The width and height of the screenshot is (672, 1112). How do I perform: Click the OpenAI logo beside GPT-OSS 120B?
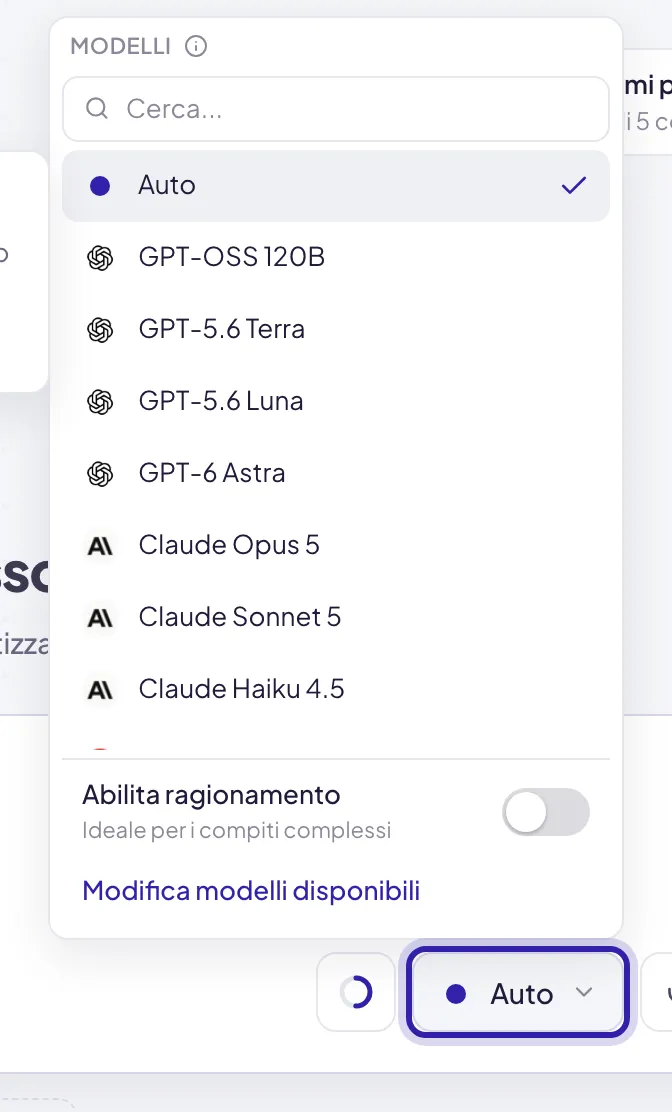[x=100, y=257]
